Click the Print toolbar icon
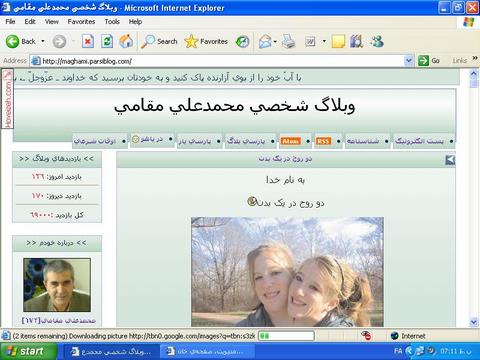This screenshot has width=480, height=360. click(x=288, y=41)
